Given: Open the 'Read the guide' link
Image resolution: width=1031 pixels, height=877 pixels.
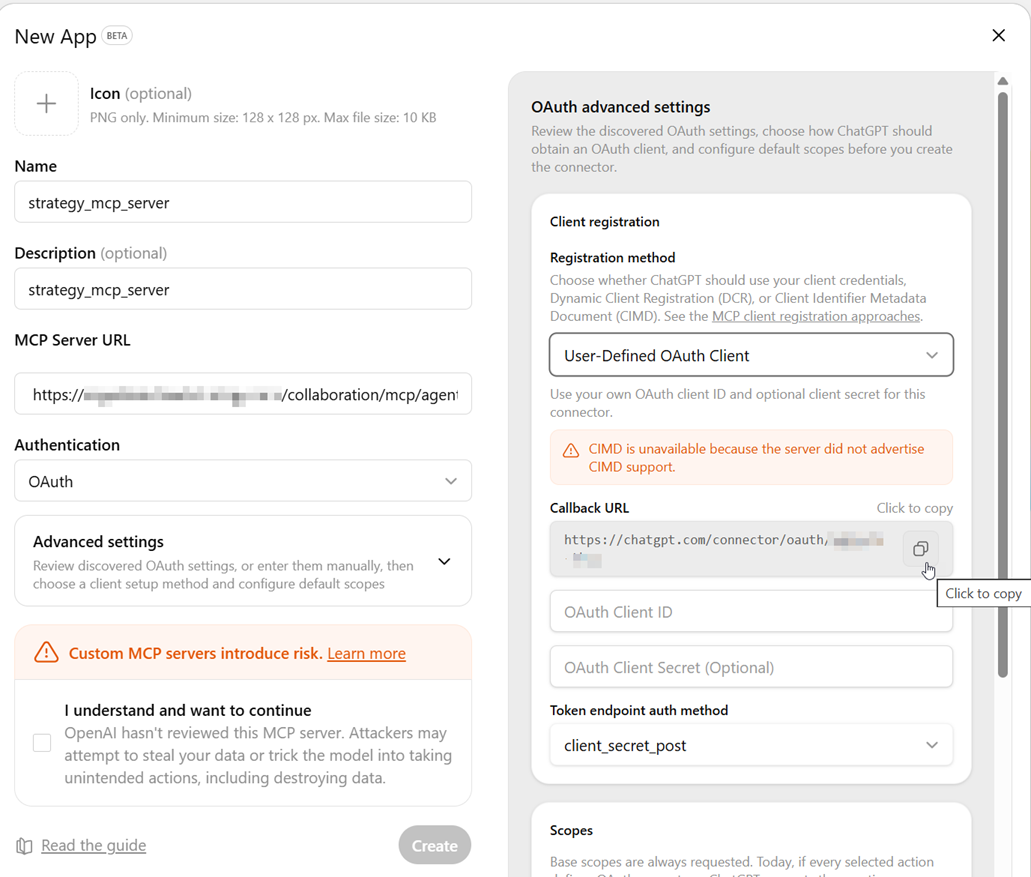Looking at the screenshot, I should click(93, 846).
